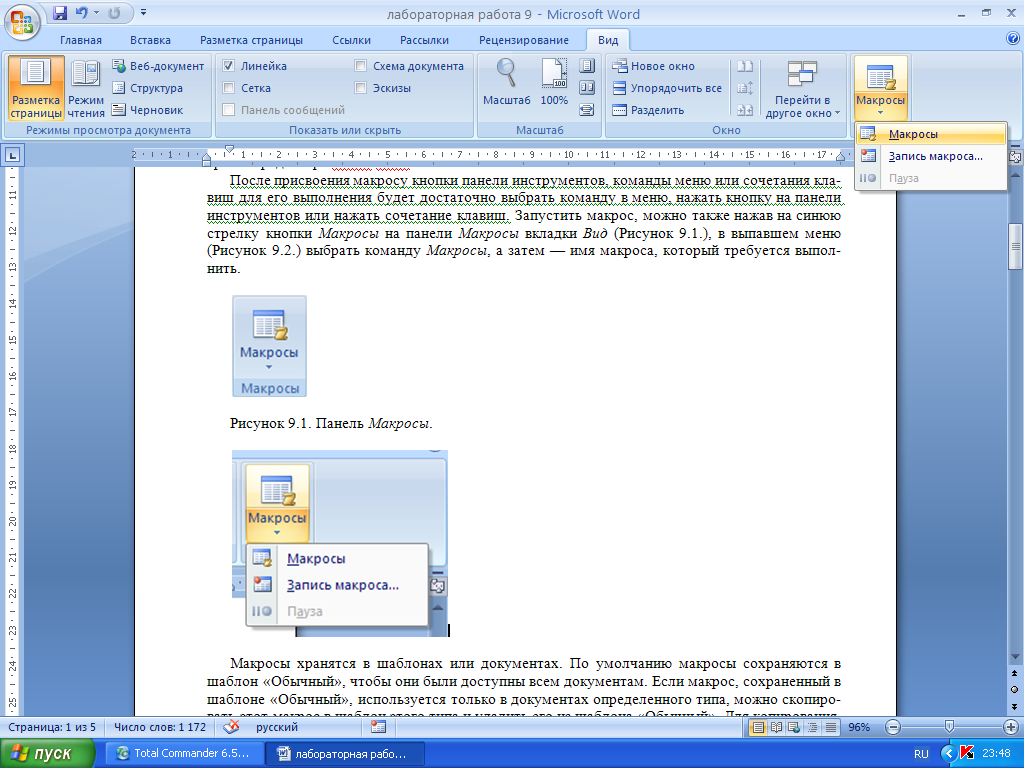Open the Главная ribbon tab
1024x768 pixels.
(x=81, y=40)
